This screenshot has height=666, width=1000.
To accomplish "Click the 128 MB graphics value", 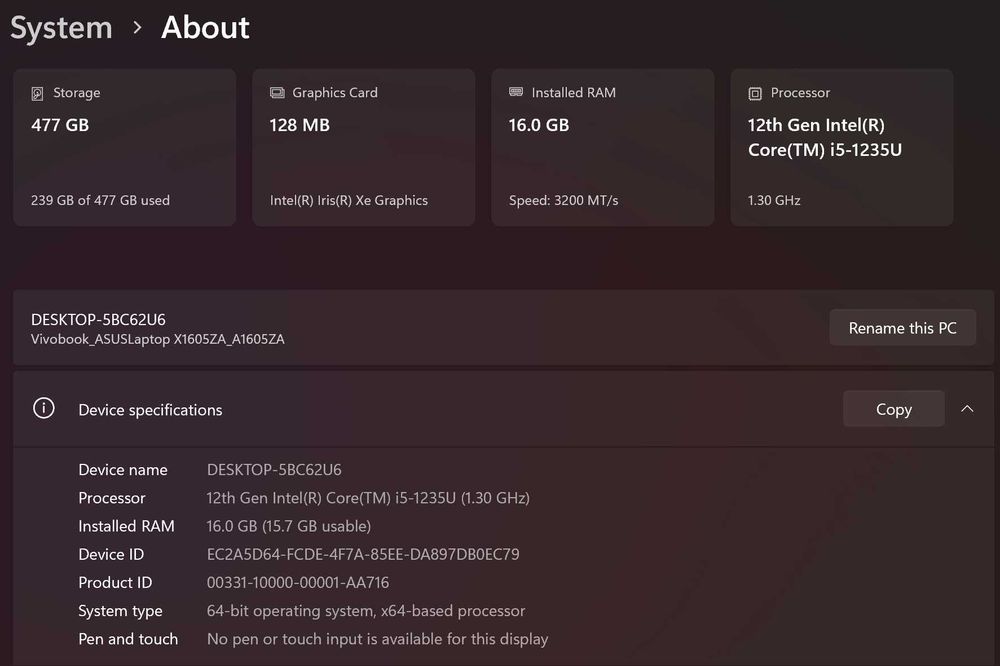I will (300, 125).
